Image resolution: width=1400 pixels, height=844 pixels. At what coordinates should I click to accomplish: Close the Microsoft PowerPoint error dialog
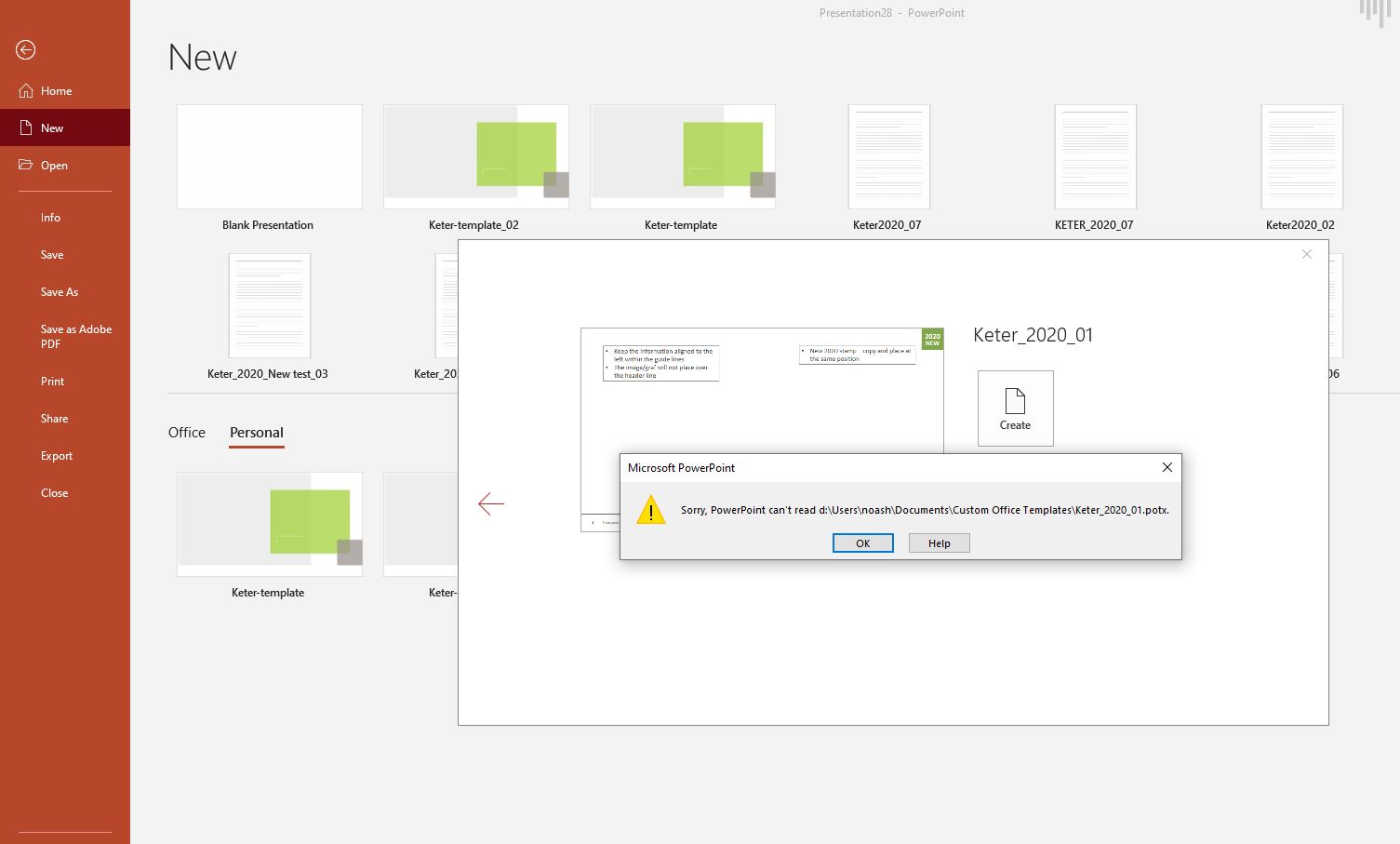(x=1167, y=467)
